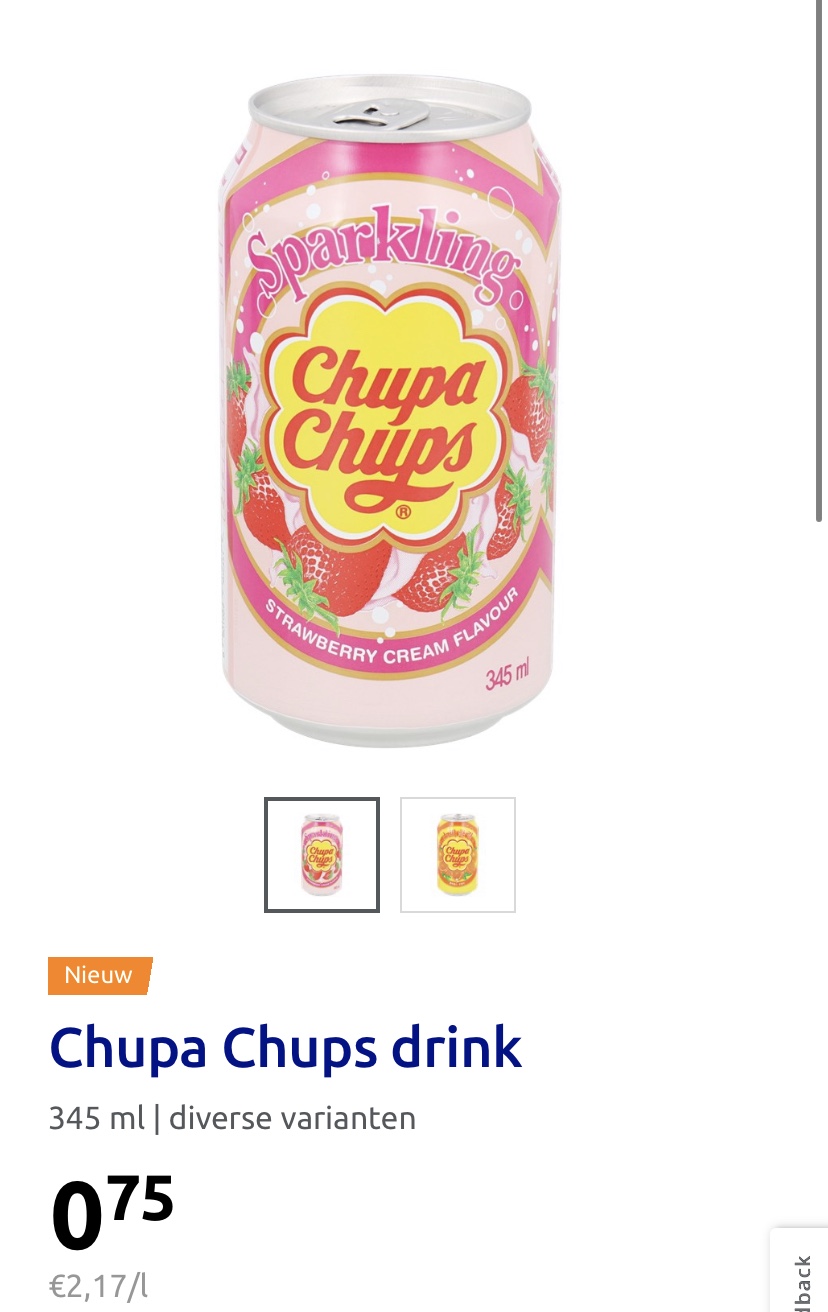The width and height of the screenshot is (828, 1312).
Task: Open the large Chupa Chups can image
Action: click(389, 410)
